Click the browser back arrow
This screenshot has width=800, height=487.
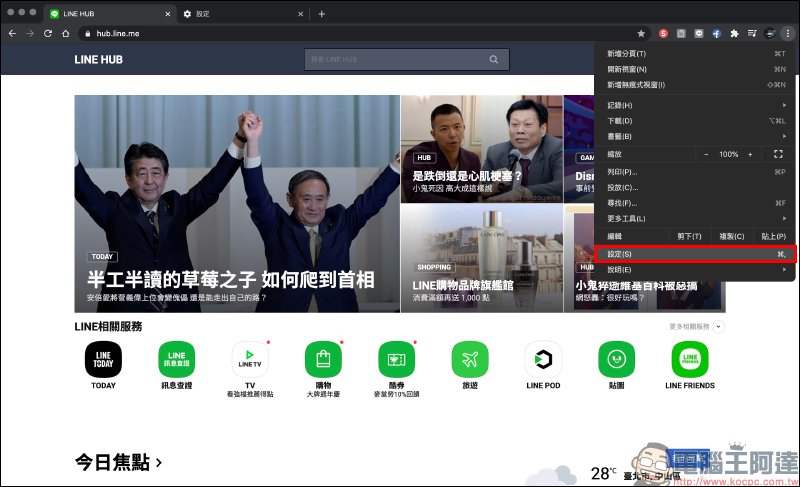pos(12,33)
